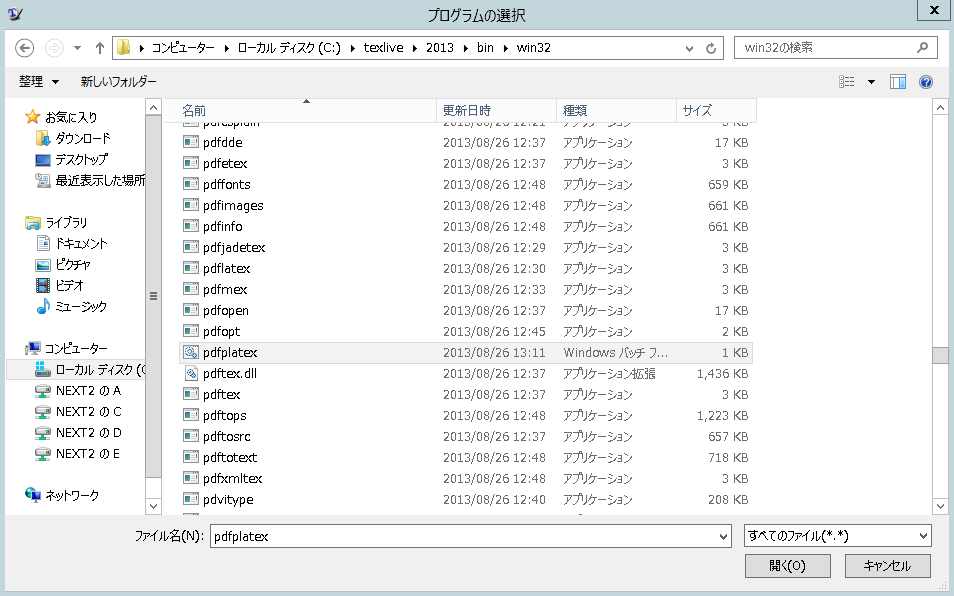This screenshot has width=954, height=596.
Task: Click the refresh icon in address bar
Action: pyautogui.click(x=711, y=48)
